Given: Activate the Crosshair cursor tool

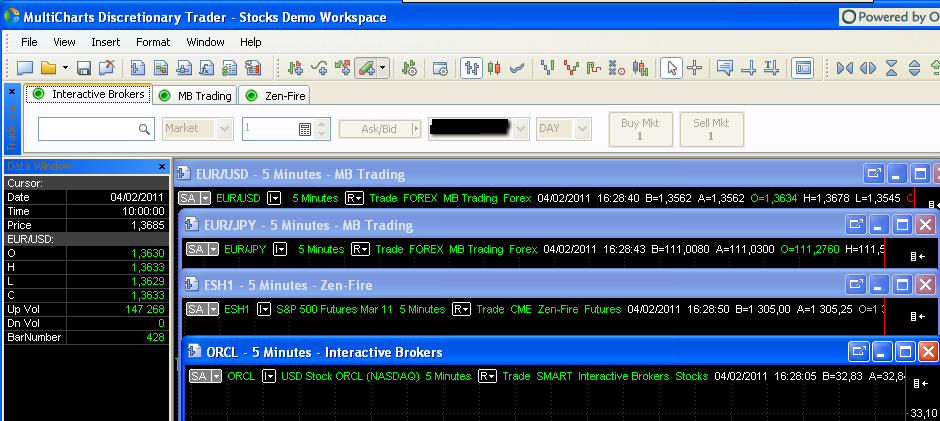Looking at the screenshot, I should (x=694, y=68).
